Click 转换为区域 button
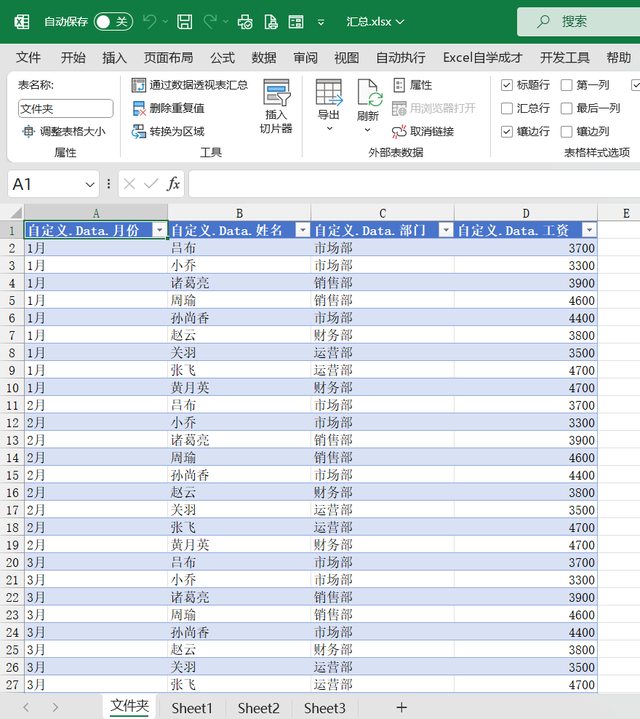This screenshot has width=640, height=719. [x=168, y=132]
